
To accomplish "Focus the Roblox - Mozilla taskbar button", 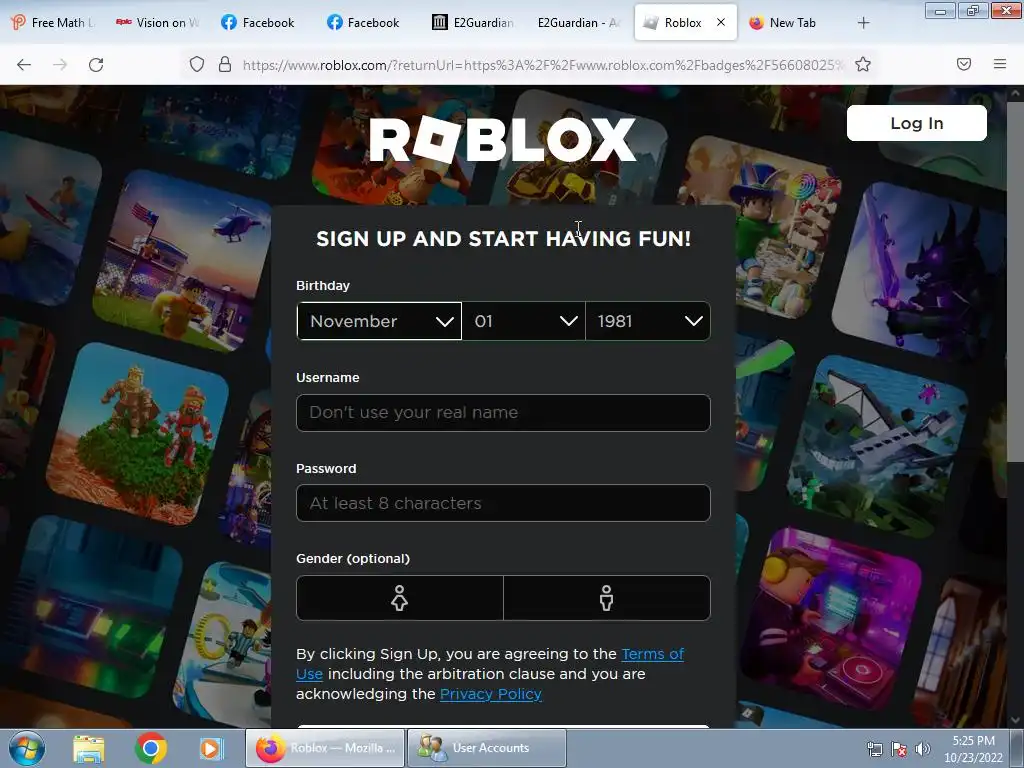I will point(325,748).
